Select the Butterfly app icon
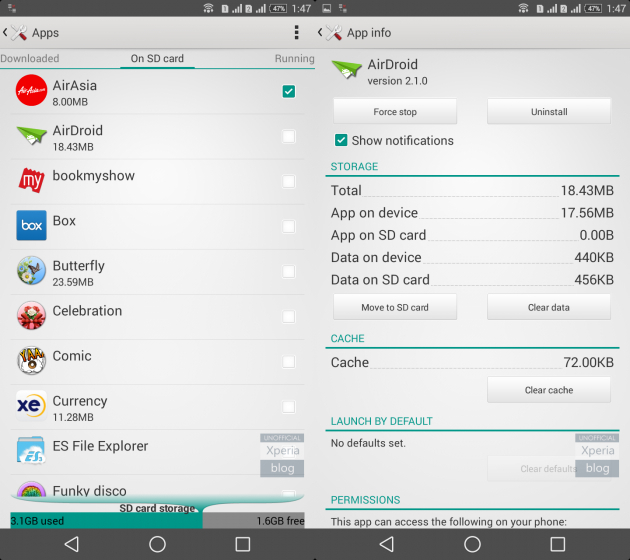 pyautogui.click(x=32, y=271)
